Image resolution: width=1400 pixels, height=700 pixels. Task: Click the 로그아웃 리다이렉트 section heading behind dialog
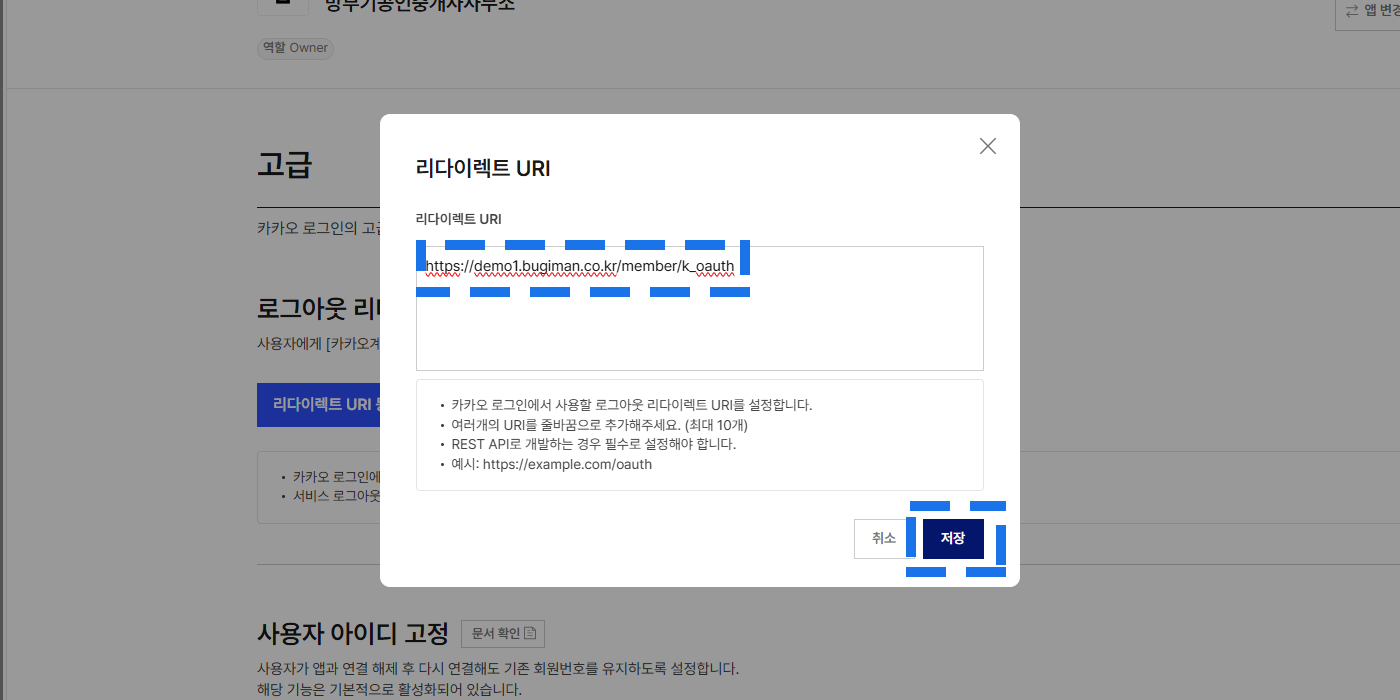click(315, 308)
